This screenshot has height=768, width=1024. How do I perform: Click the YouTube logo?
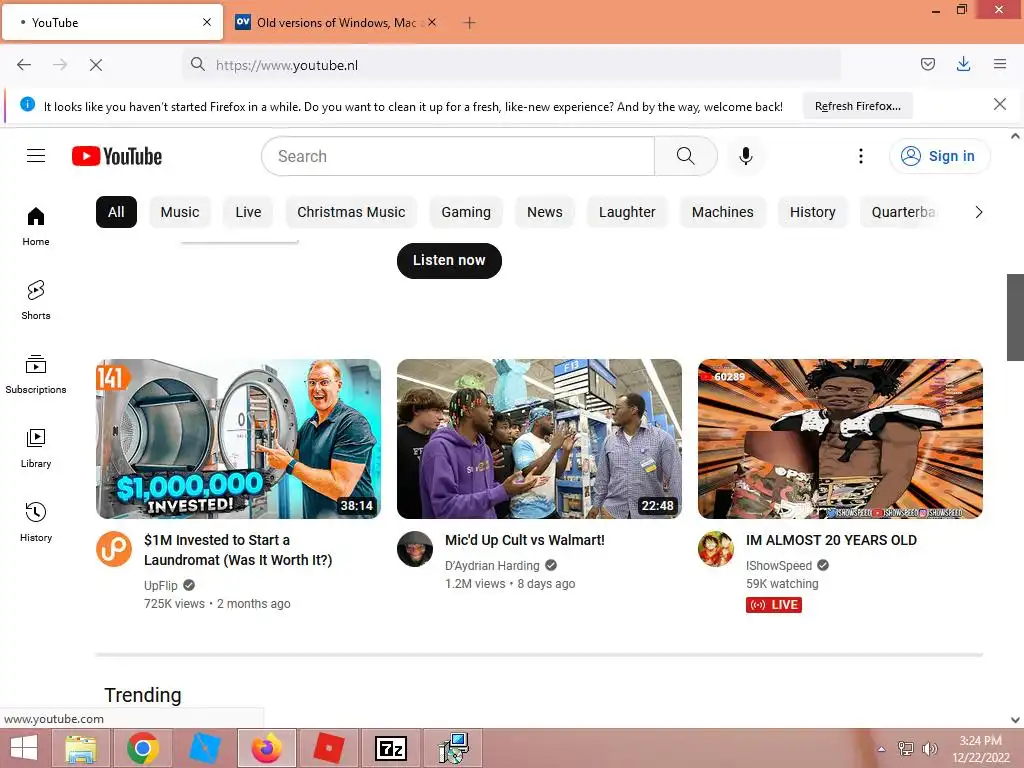click(117, 156)
